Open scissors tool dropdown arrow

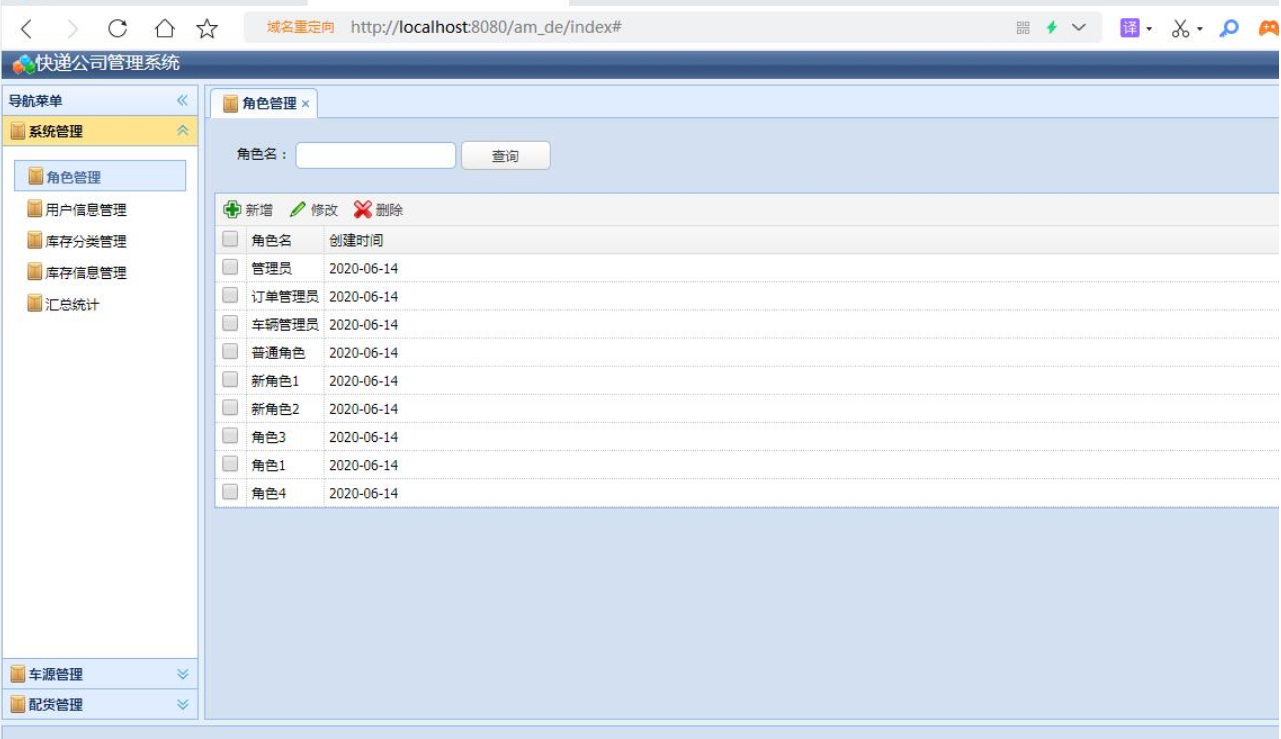(x=1200, y=29)
